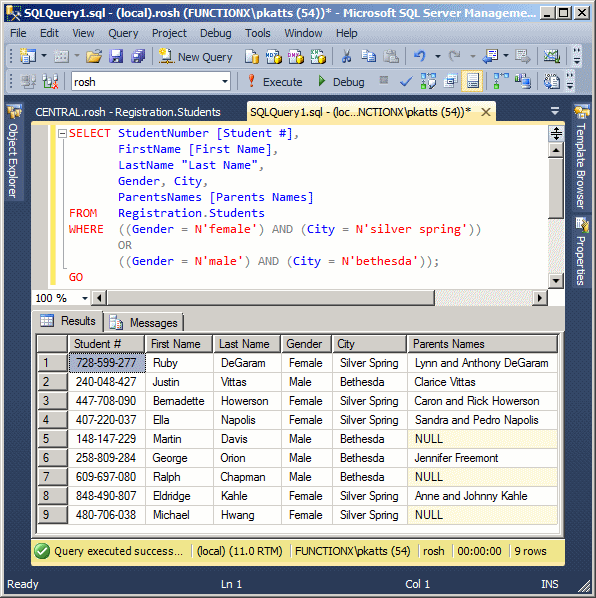This screenshot has height=598, width=596.
Task: Click the Parse checkmark icon
Action: [406, 82]
